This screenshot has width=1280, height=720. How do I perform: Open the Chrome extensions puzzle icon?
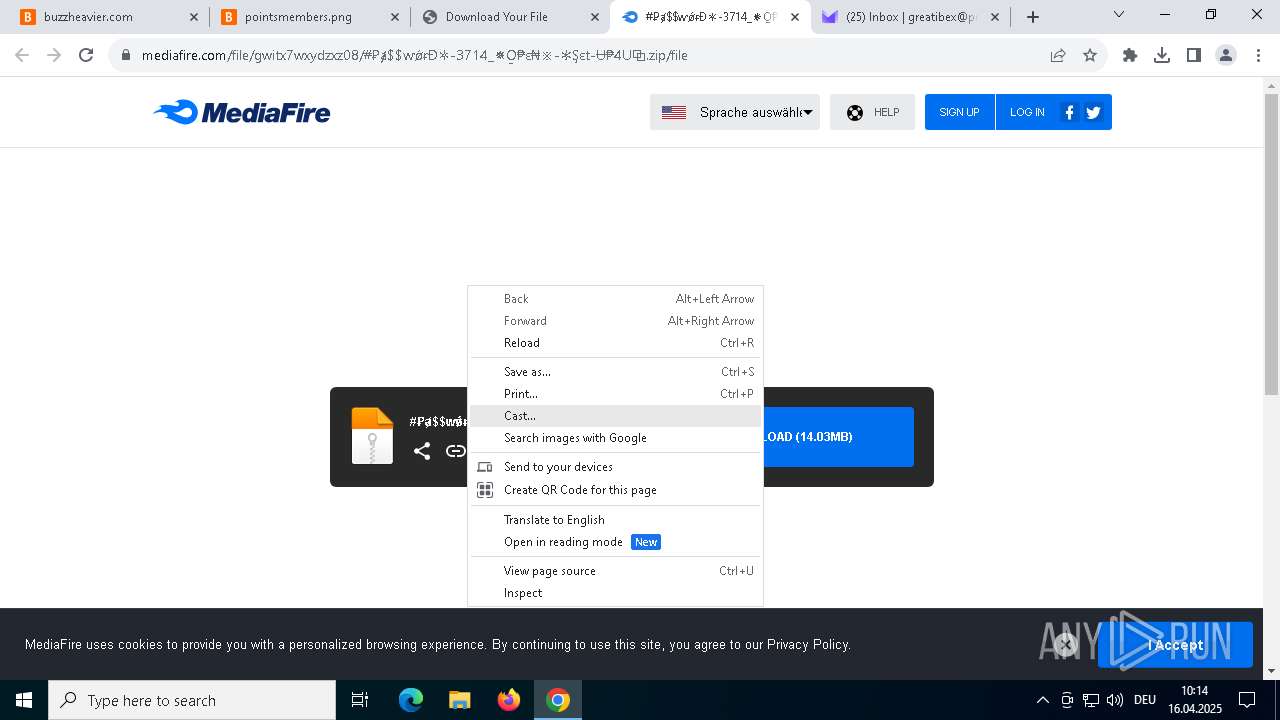(x=1130, y=55)
